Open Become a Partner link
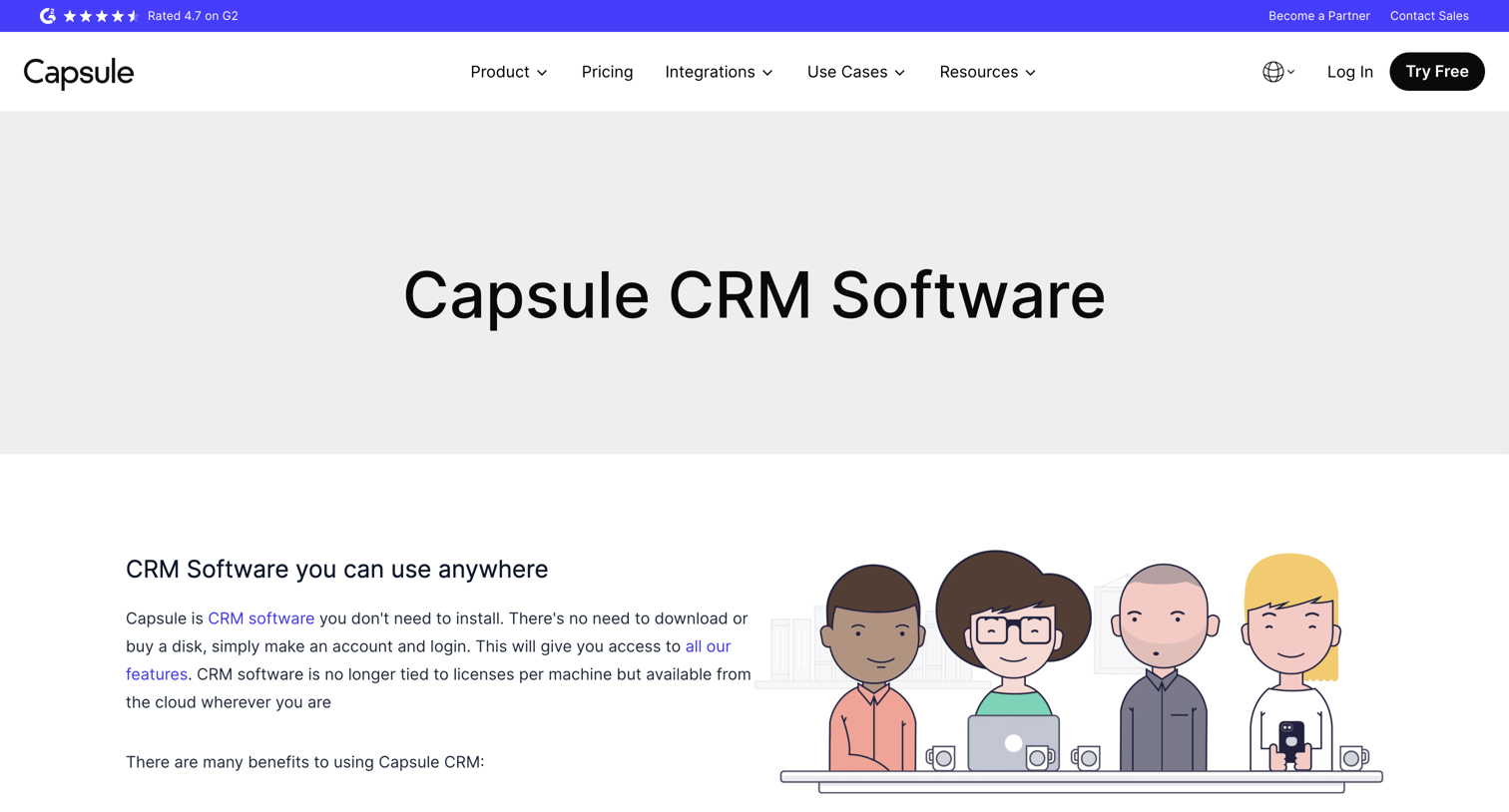 click(x=1318, y=16)
